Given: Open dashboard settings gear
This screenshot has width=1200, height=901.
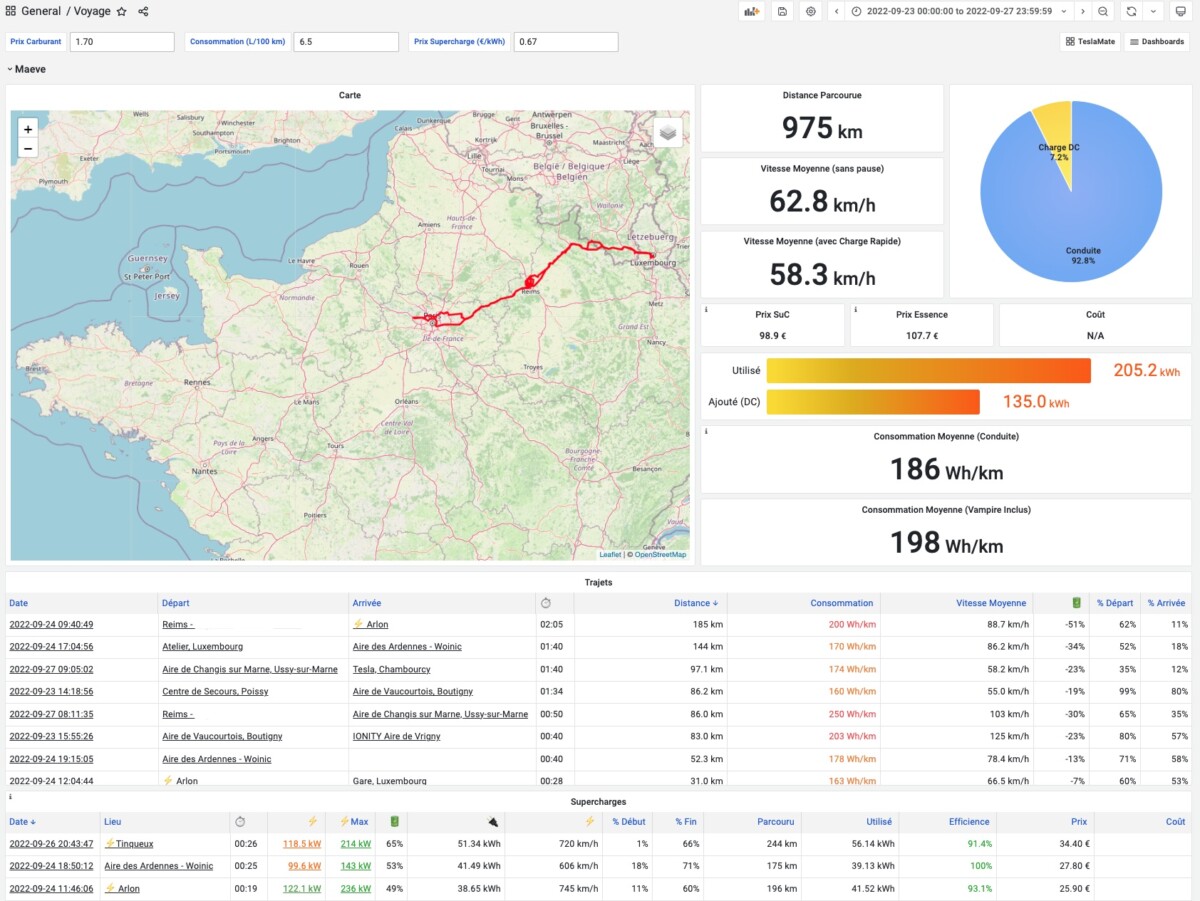Looking at the screenshot, I should coord(811,11).
